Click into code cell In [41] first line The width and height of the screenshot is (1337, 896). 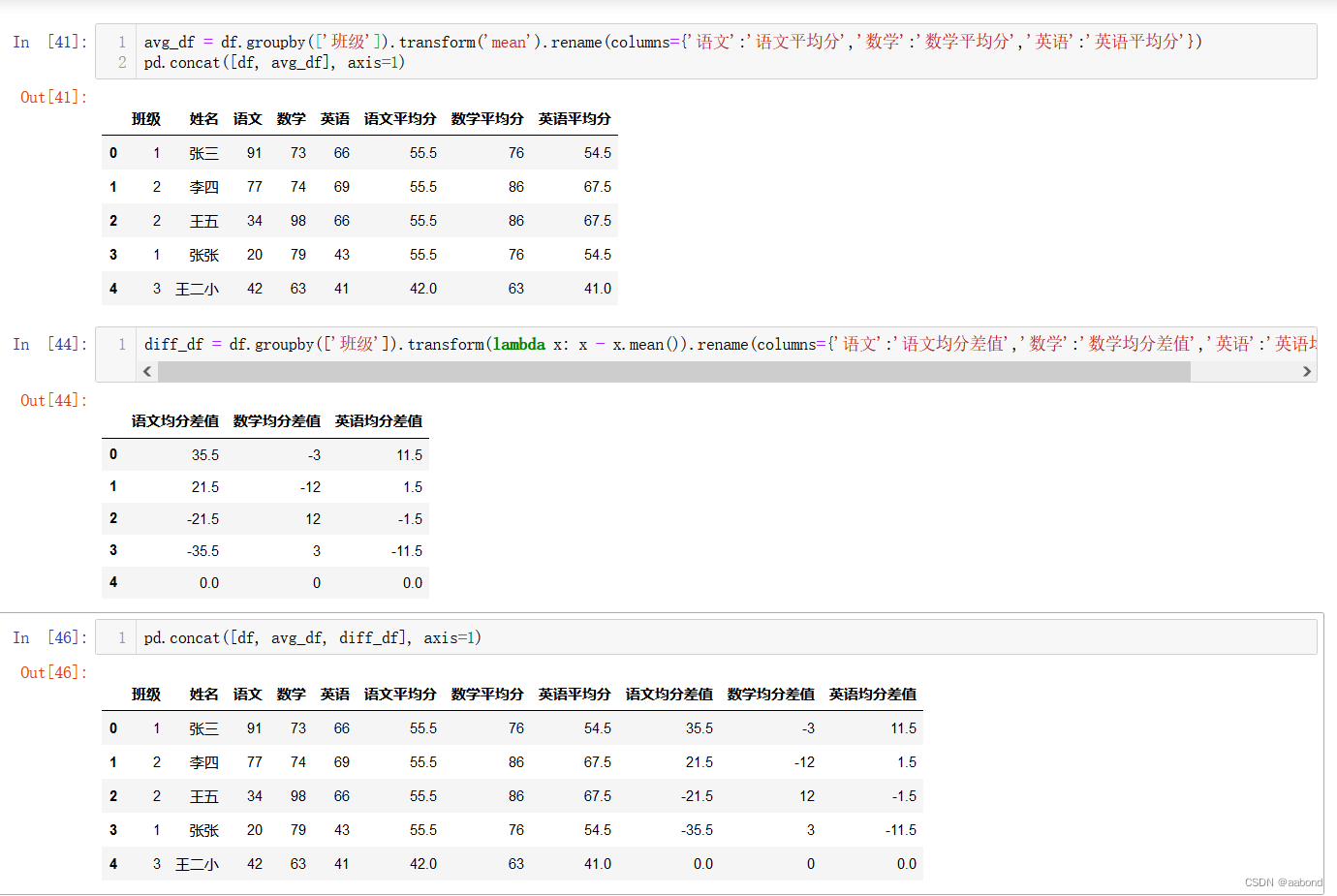673,42
